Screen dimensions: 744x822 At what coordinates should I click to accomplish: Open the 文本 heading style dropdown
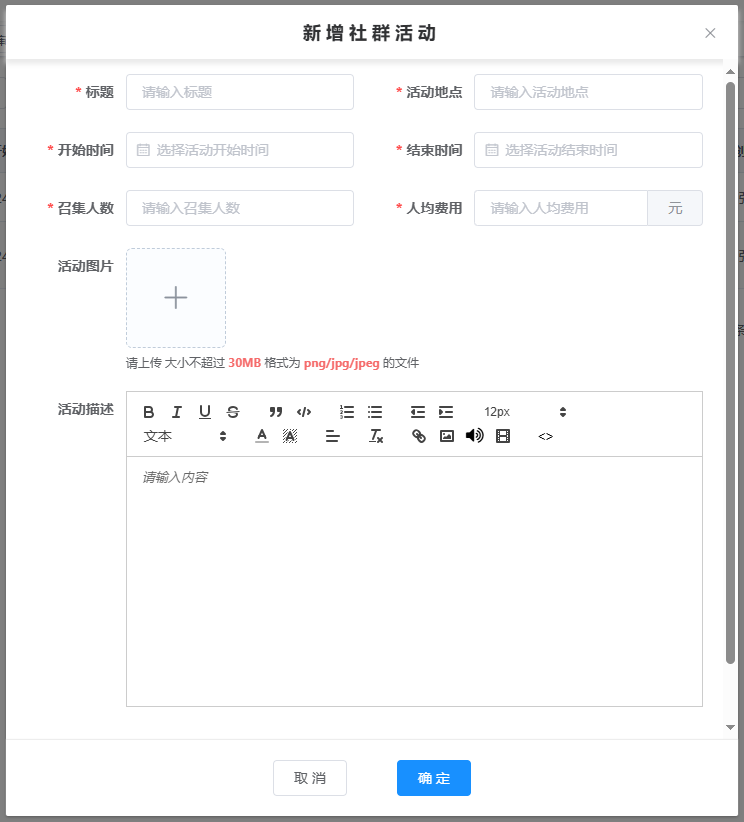185,436
